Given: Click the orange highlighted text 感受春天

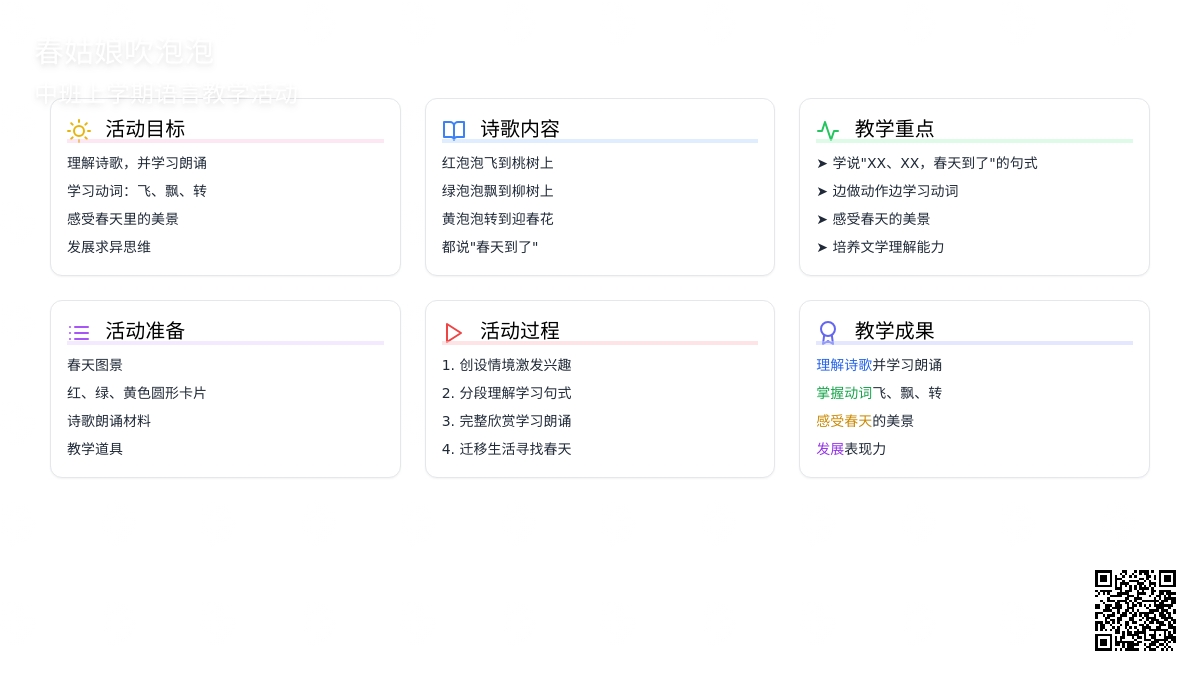Looking at the screenshot, I should point(844,421).
